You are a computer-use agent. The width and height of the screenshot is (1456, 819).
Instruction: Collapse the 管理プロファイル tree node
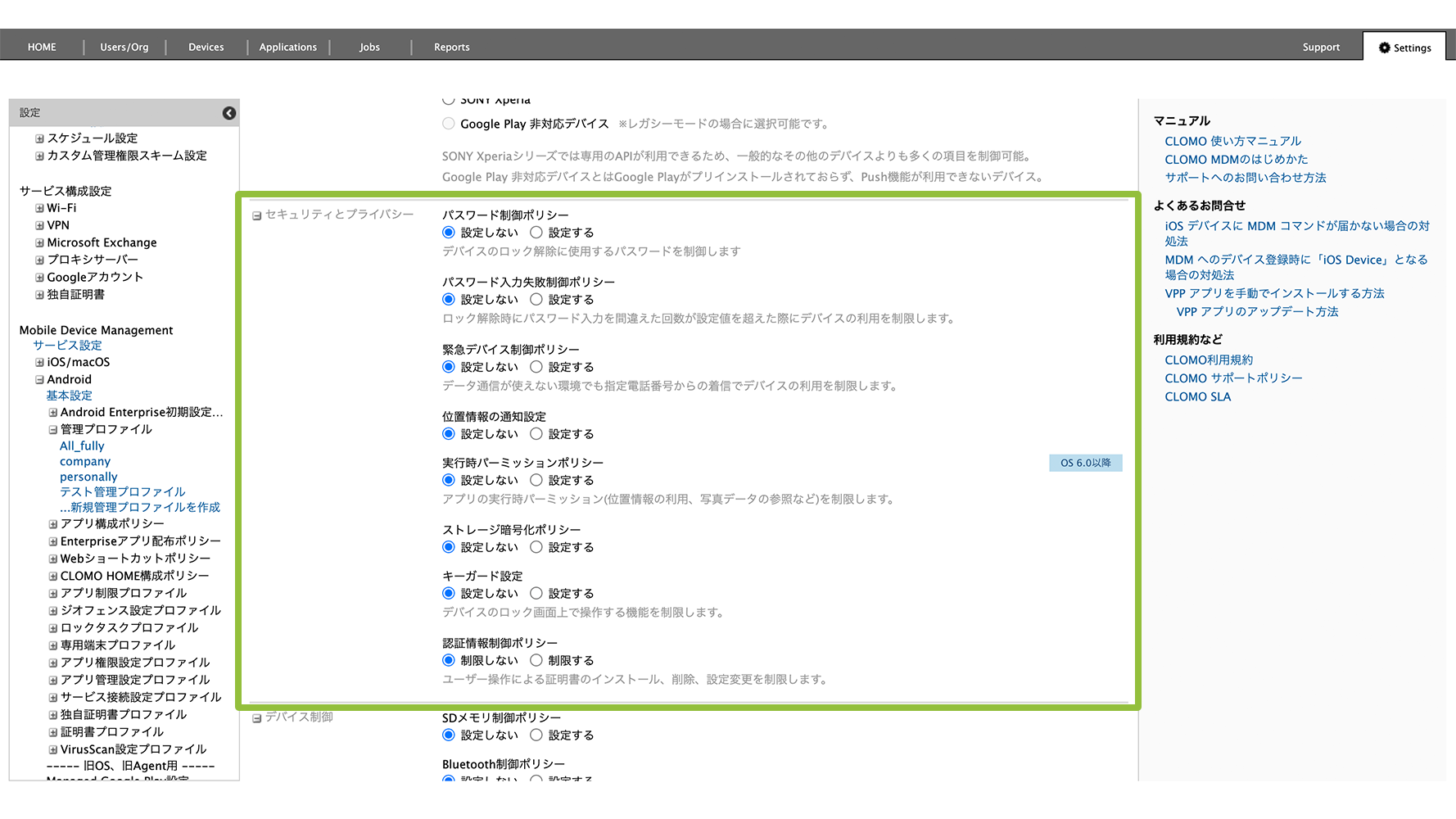(52, 429)
